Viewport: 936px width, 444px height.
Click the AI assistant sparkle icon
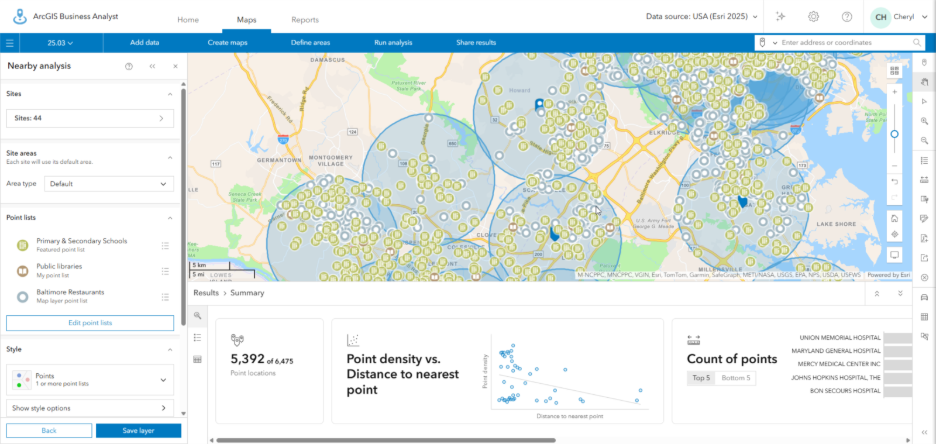coord(780,17)
